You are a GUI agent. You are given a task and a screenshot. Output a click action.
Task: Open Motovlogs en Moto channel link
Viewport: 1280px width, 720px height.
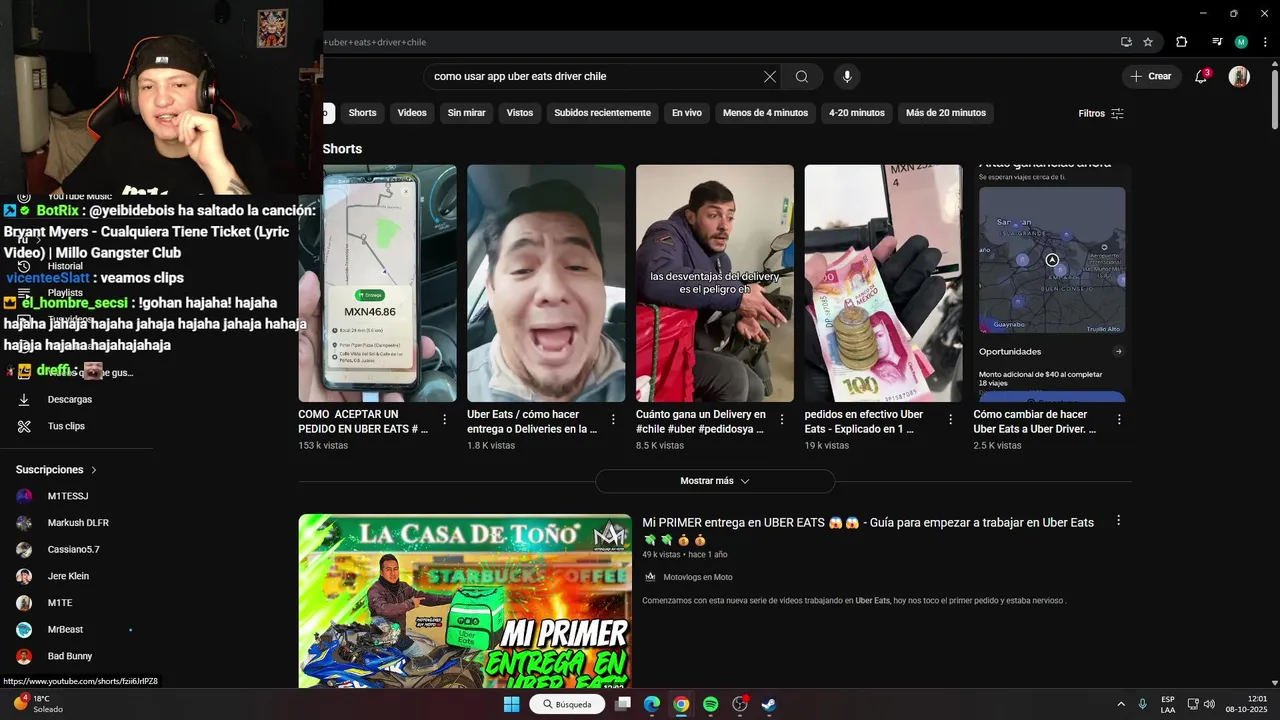[697, 577]
